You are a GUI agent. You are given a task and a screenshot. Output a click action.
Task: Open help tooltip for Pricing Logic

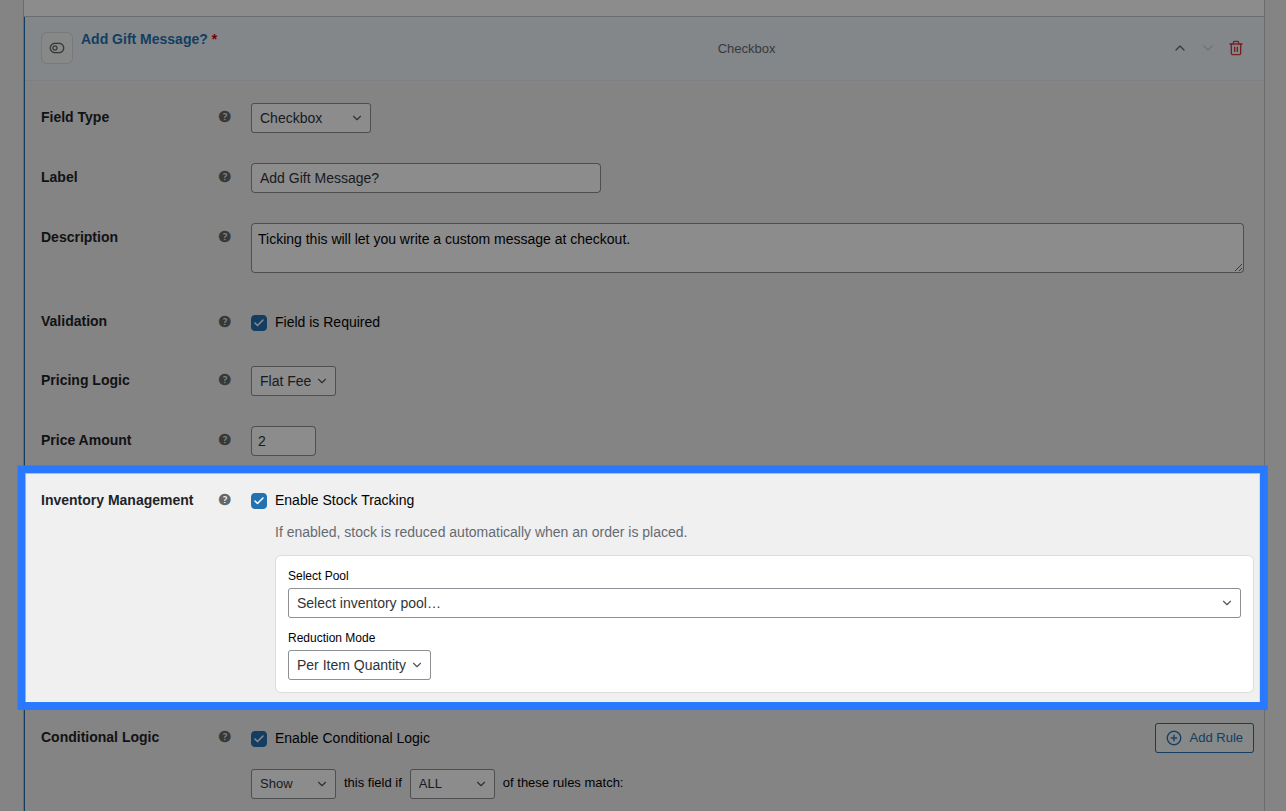(225, 380)
